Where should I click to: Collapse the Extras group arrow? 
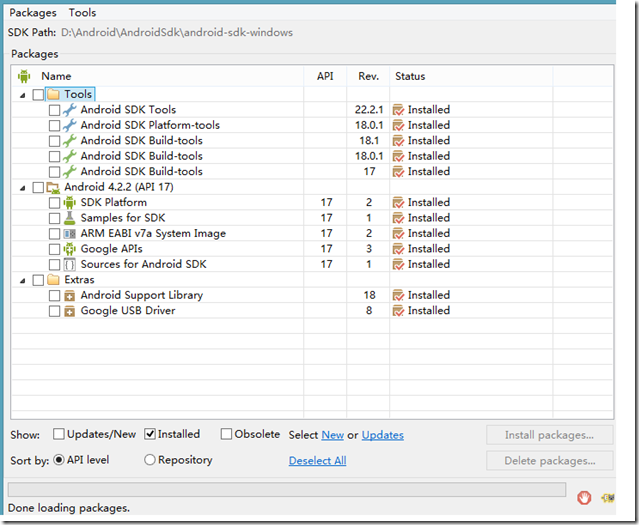[x=23, y=281]
